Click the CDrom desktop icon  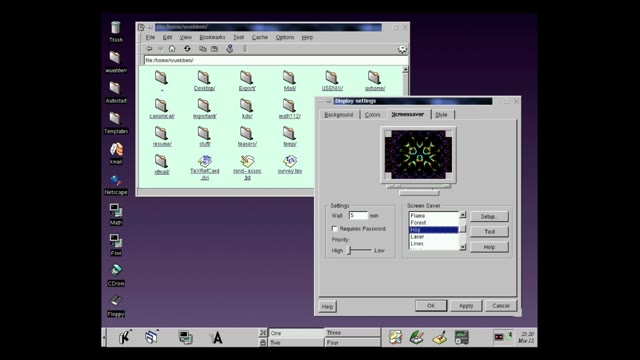click(x=116, y=276)
